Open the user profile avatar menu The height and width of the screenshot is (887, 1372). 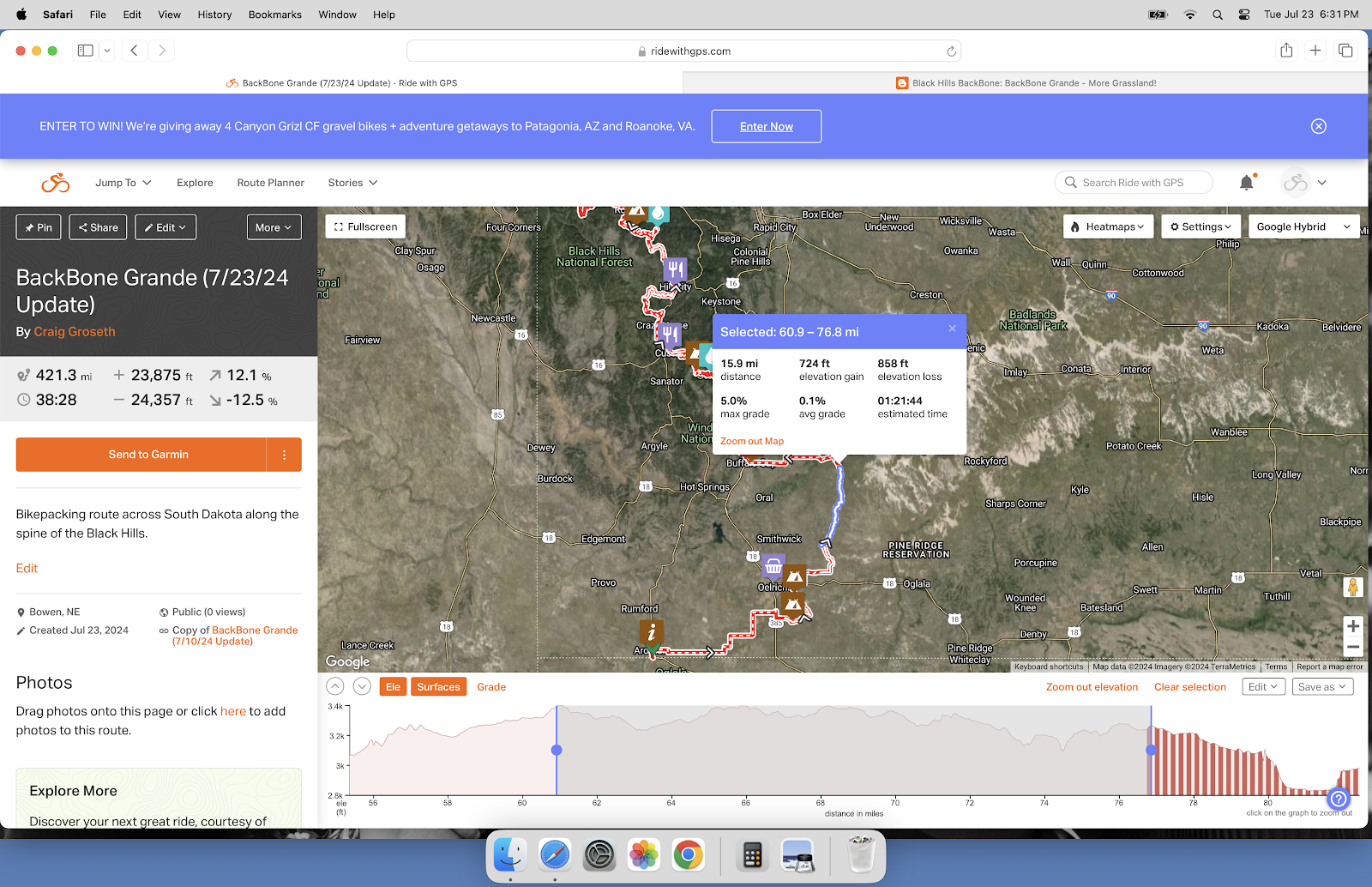pos(1303,182)
